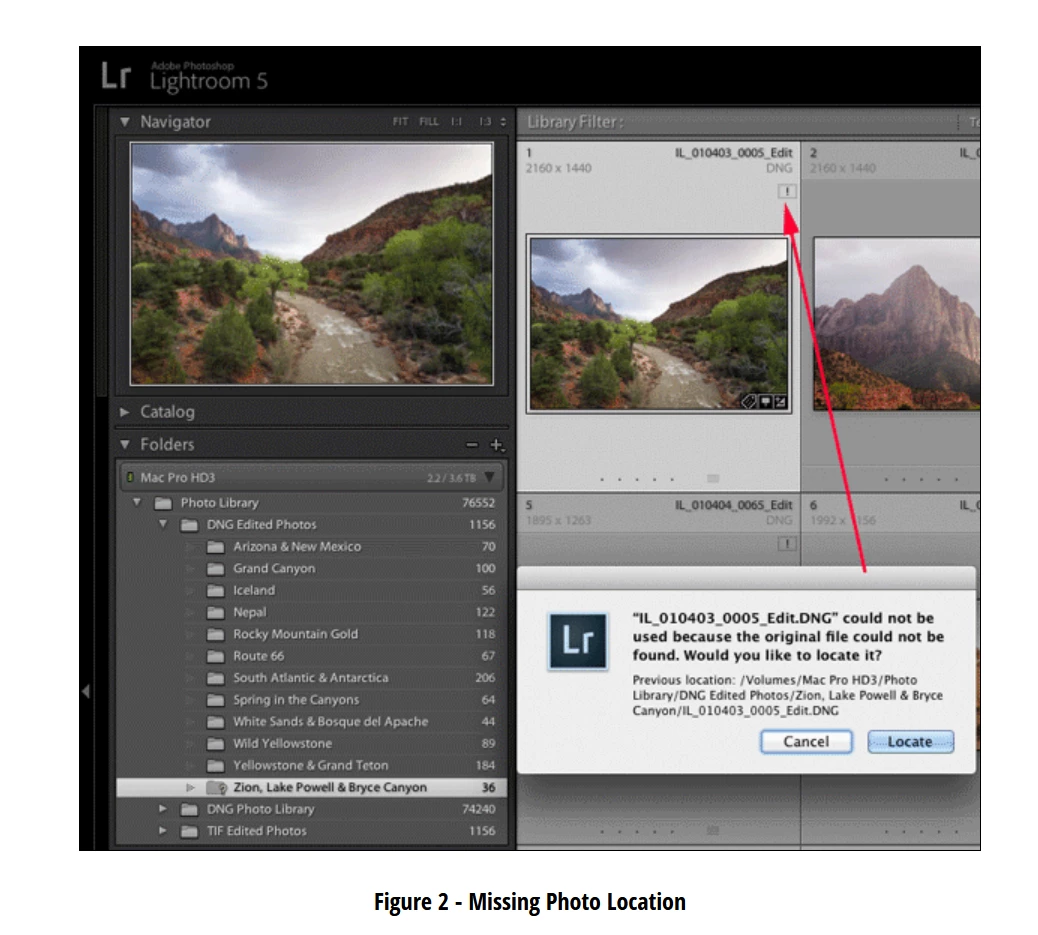
Task: Select the mountain peak thumbnail in grid cell 2
Action: coord(897,324)
